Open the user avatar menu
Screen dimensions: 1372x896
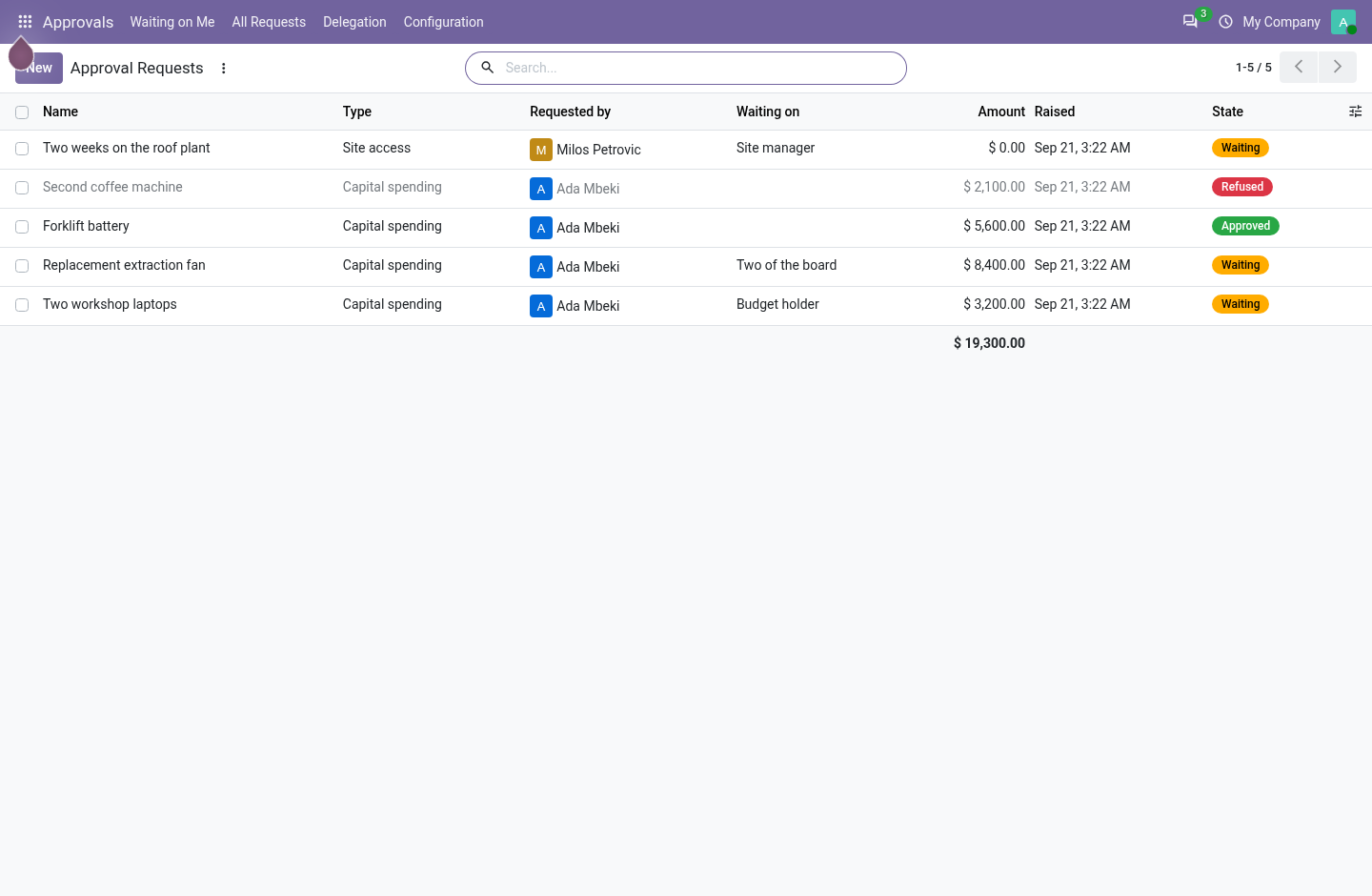1343,21
